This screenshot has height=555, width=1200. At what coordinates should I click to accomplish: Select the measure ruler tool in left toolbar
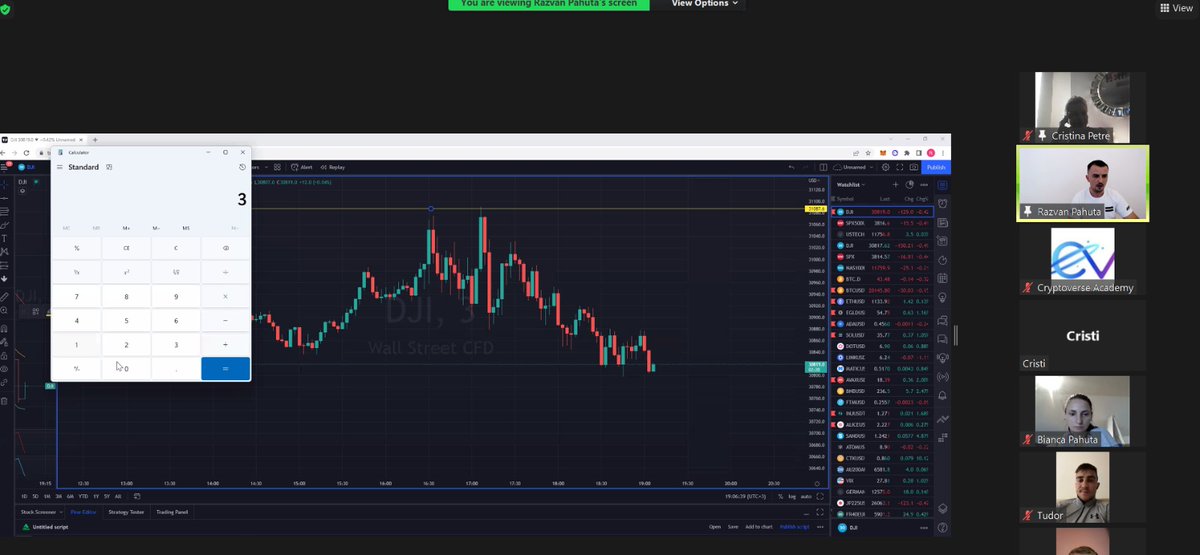(x=4, y=297)
